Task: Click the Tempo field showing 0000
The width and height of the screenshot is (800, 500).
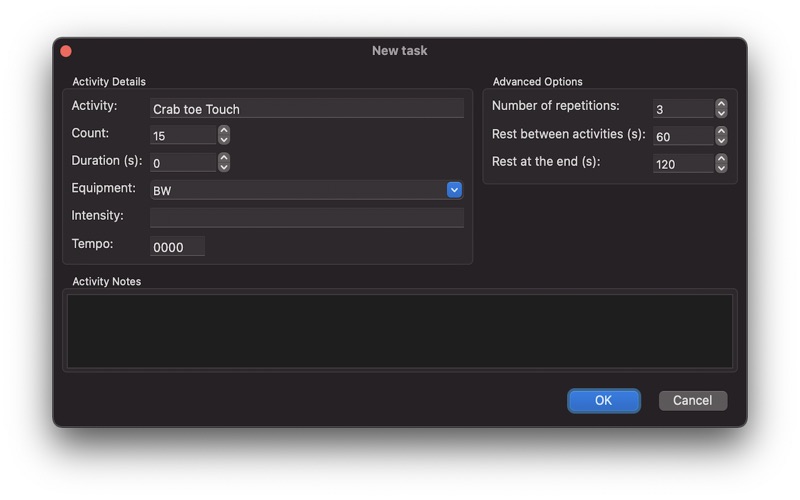Action: pyautogui.click(x=177, y=246)
